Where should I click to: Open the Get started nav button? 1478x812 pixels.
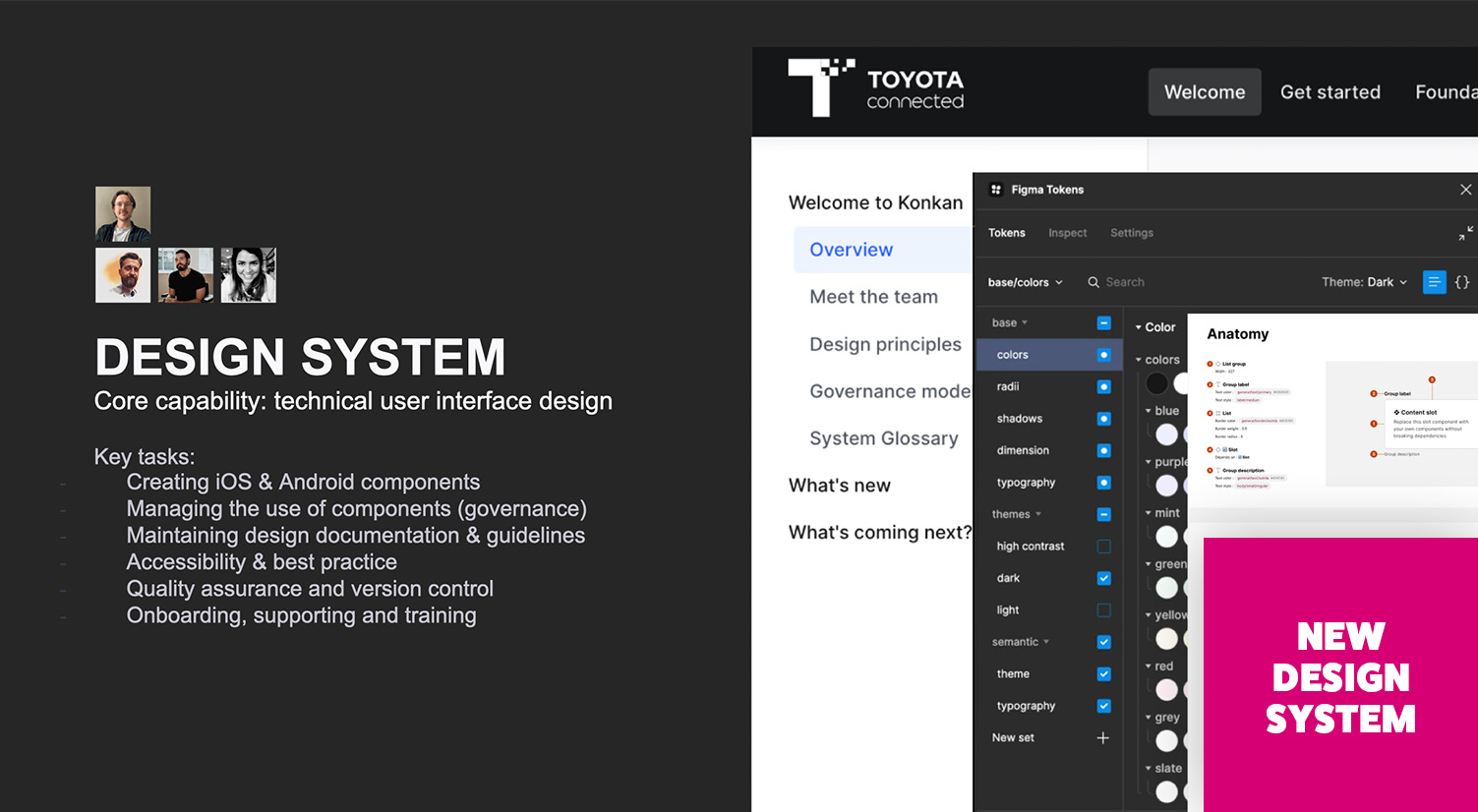pyautogui.click(x=1330, y=92)
